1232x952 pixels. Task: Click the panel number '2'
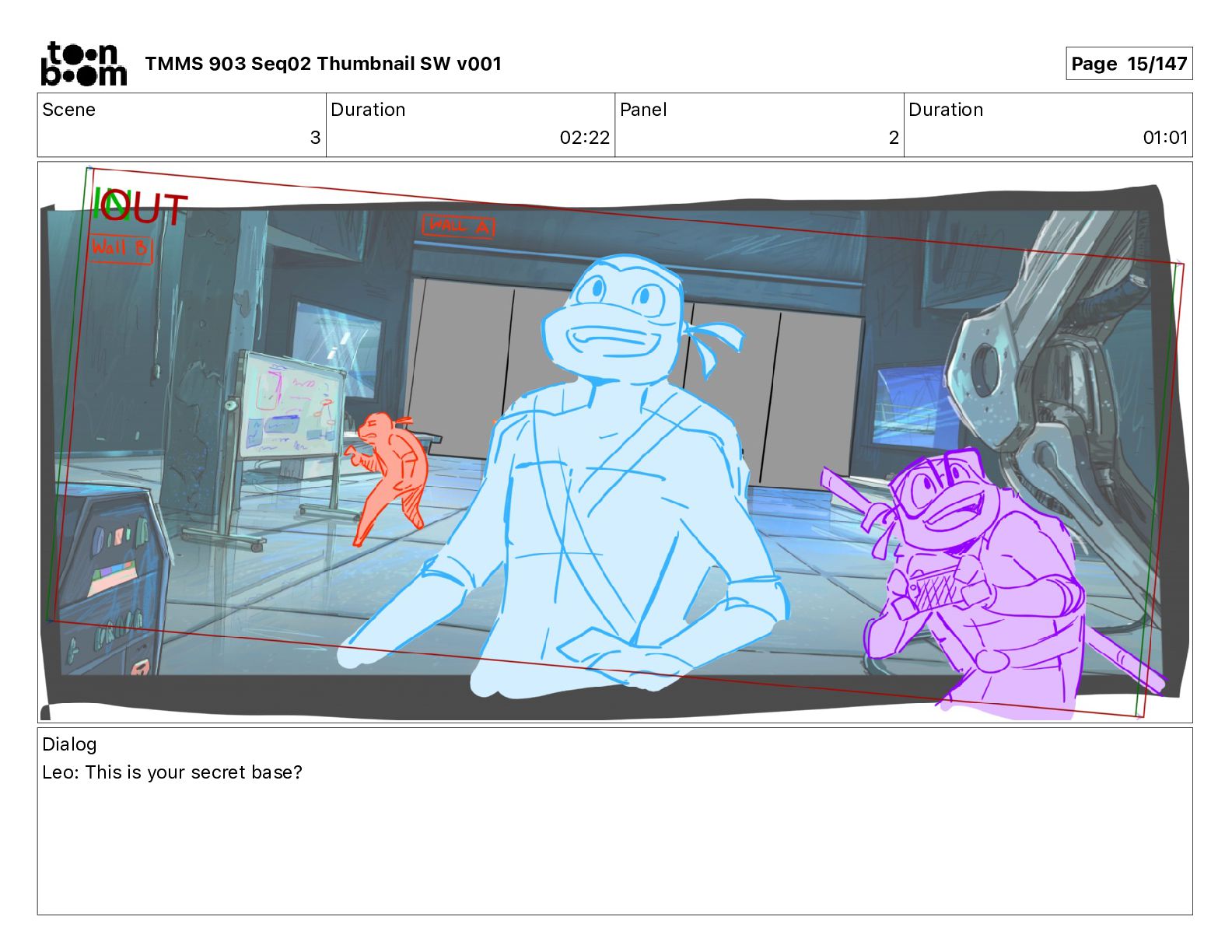click(x=894, y=138)
